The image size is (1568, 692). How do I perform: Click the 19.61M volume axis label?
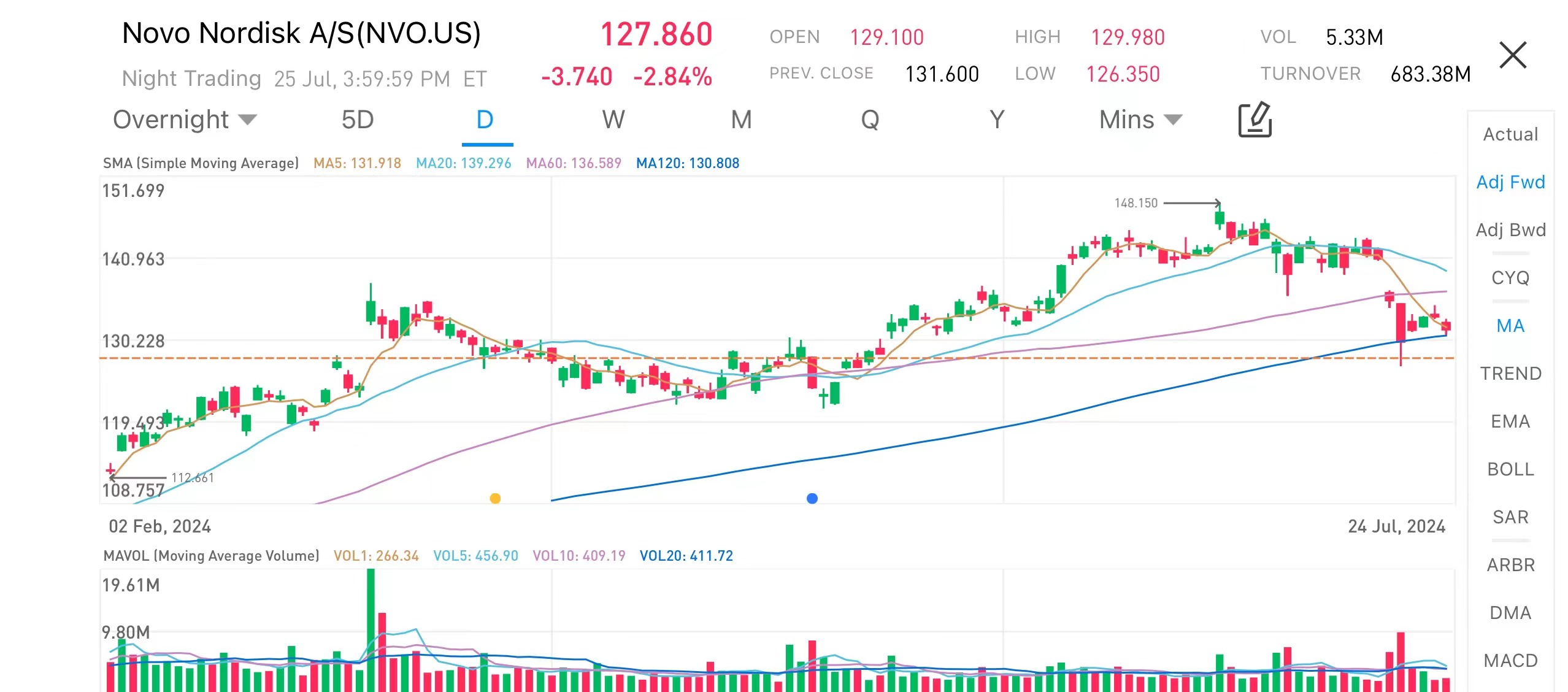coord(131,585)
